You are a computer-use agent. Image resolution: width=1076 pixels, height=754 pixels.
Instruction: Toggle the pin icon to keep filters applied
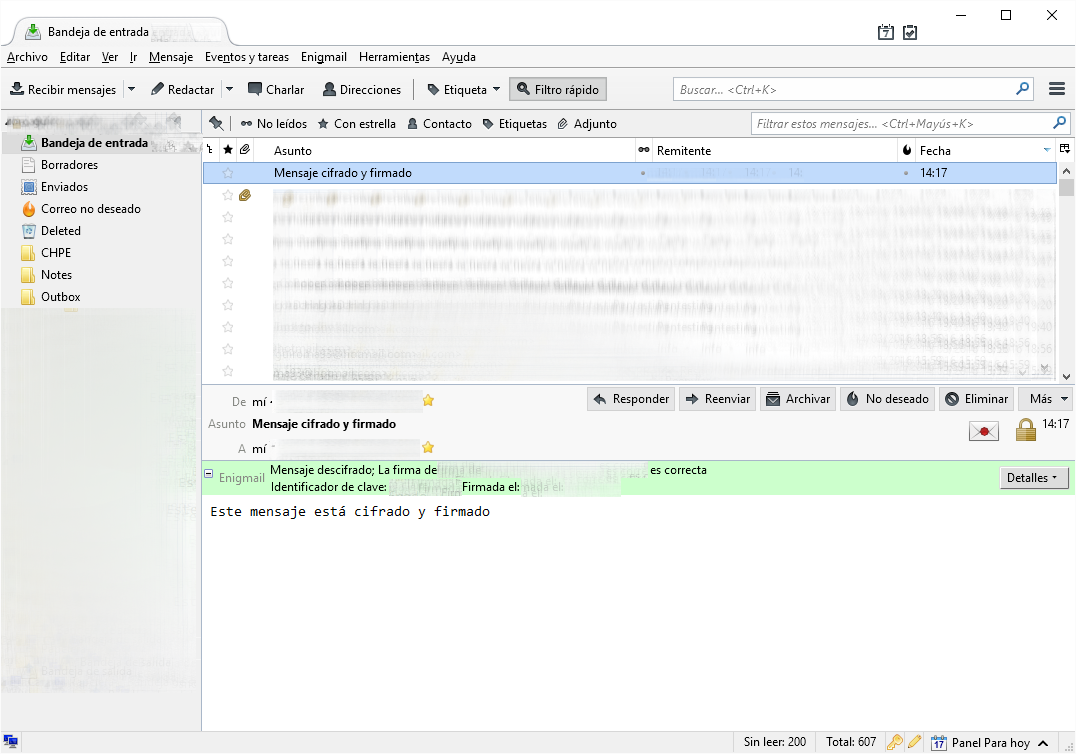[x=216, y=123]
